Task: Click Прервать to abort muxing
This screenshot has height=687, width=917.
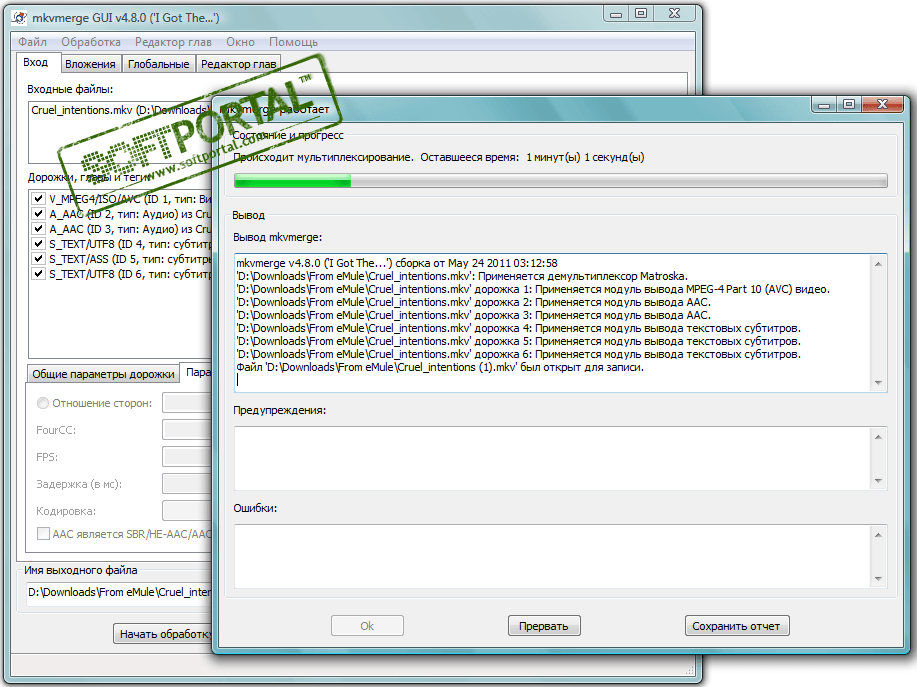Action: point(544,626)
